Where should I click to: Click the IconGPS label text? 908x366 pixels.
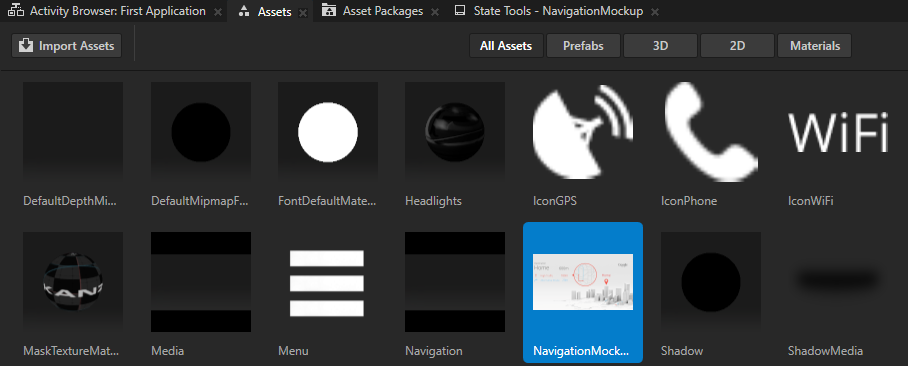(555, 201)
